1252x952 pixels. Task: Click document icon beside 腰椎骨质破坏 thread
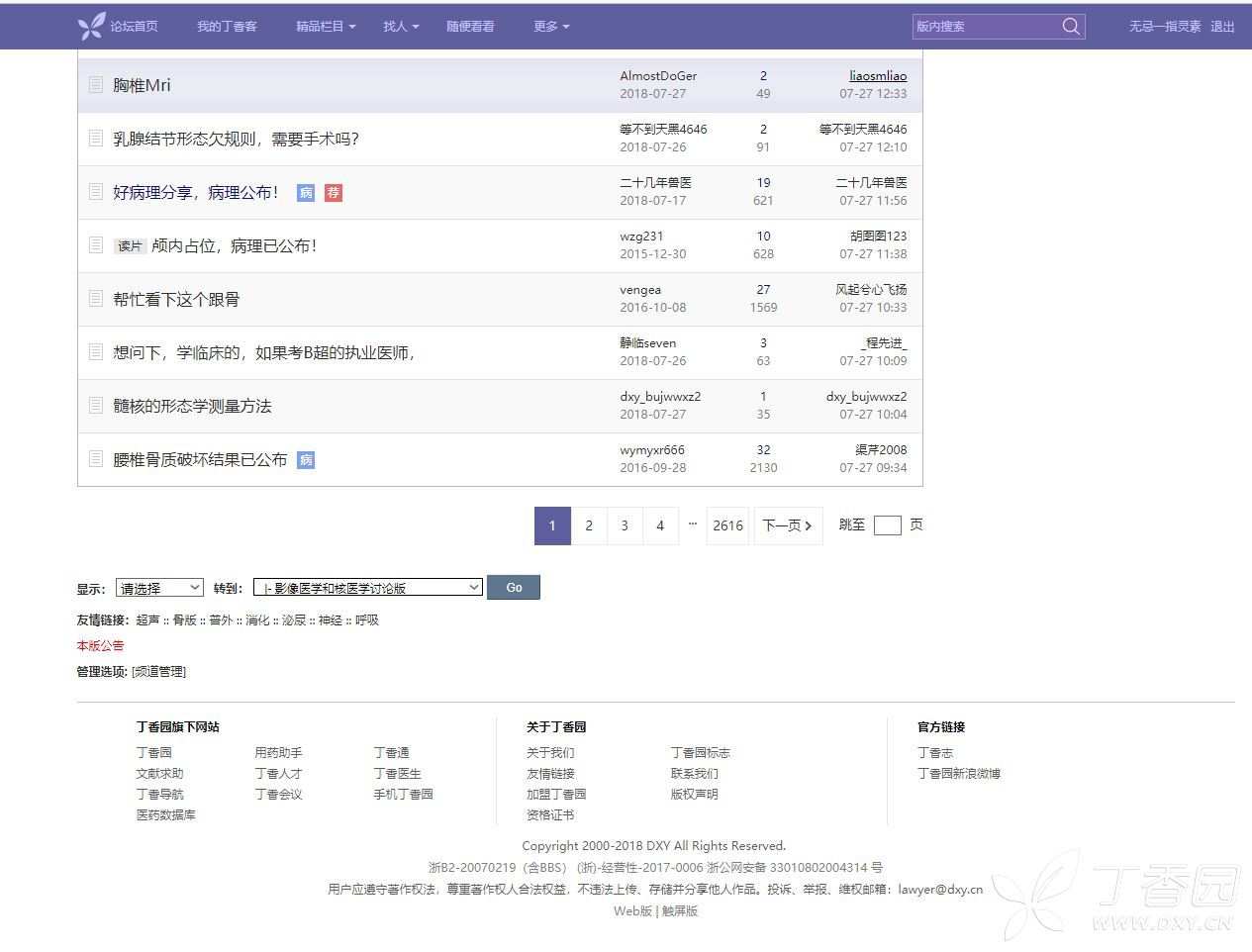coord(96,458)
